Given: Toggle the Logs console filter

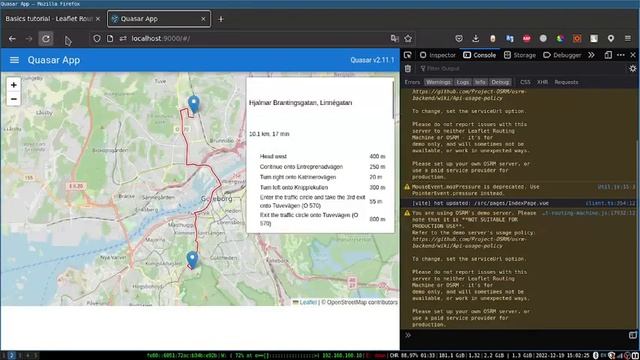Looking at the screenshot, I should (x=463, y=82).
